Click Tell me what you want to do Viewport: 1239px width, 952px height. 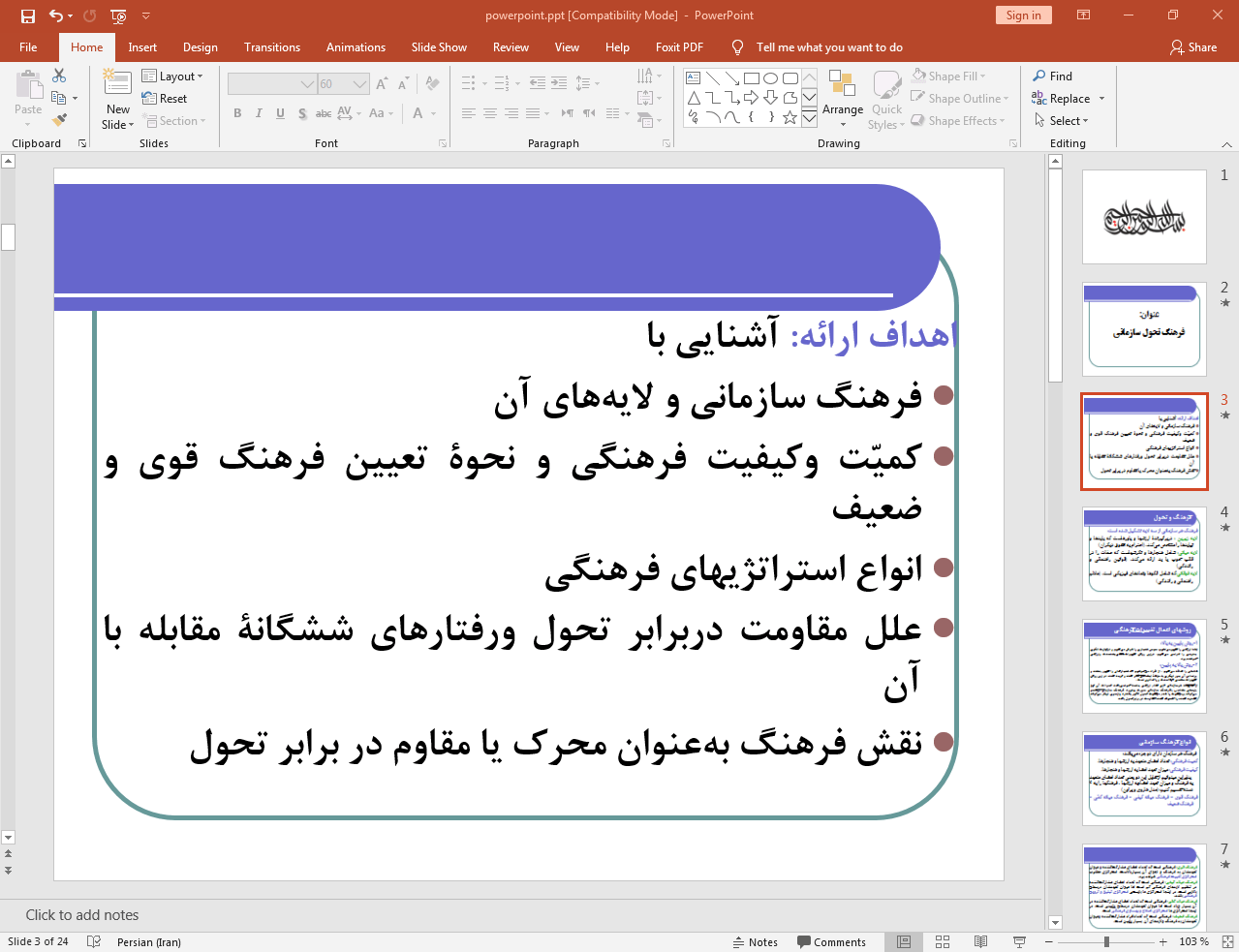coord(829,46)
